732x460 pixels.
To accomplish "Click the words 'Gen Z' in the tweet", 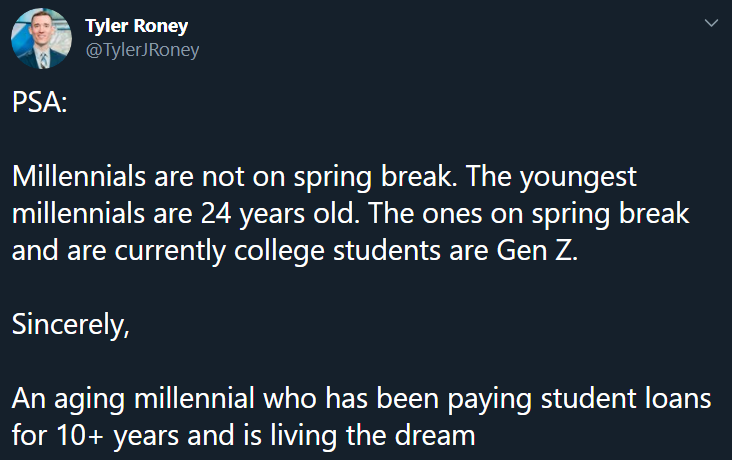I will pyautogui.click(x=534, y=250).
